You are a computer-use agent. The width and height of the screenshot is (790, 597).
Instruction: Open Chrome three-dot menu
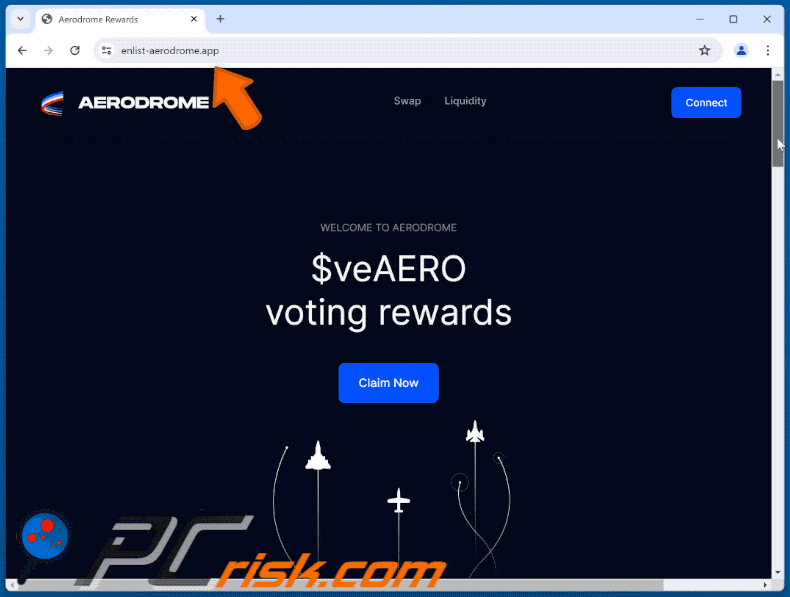coord(767,50)
